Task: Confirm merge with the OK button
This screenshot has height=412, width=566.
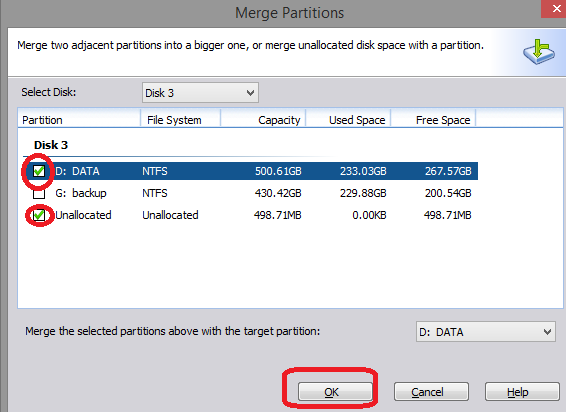Action: point(335,392)
